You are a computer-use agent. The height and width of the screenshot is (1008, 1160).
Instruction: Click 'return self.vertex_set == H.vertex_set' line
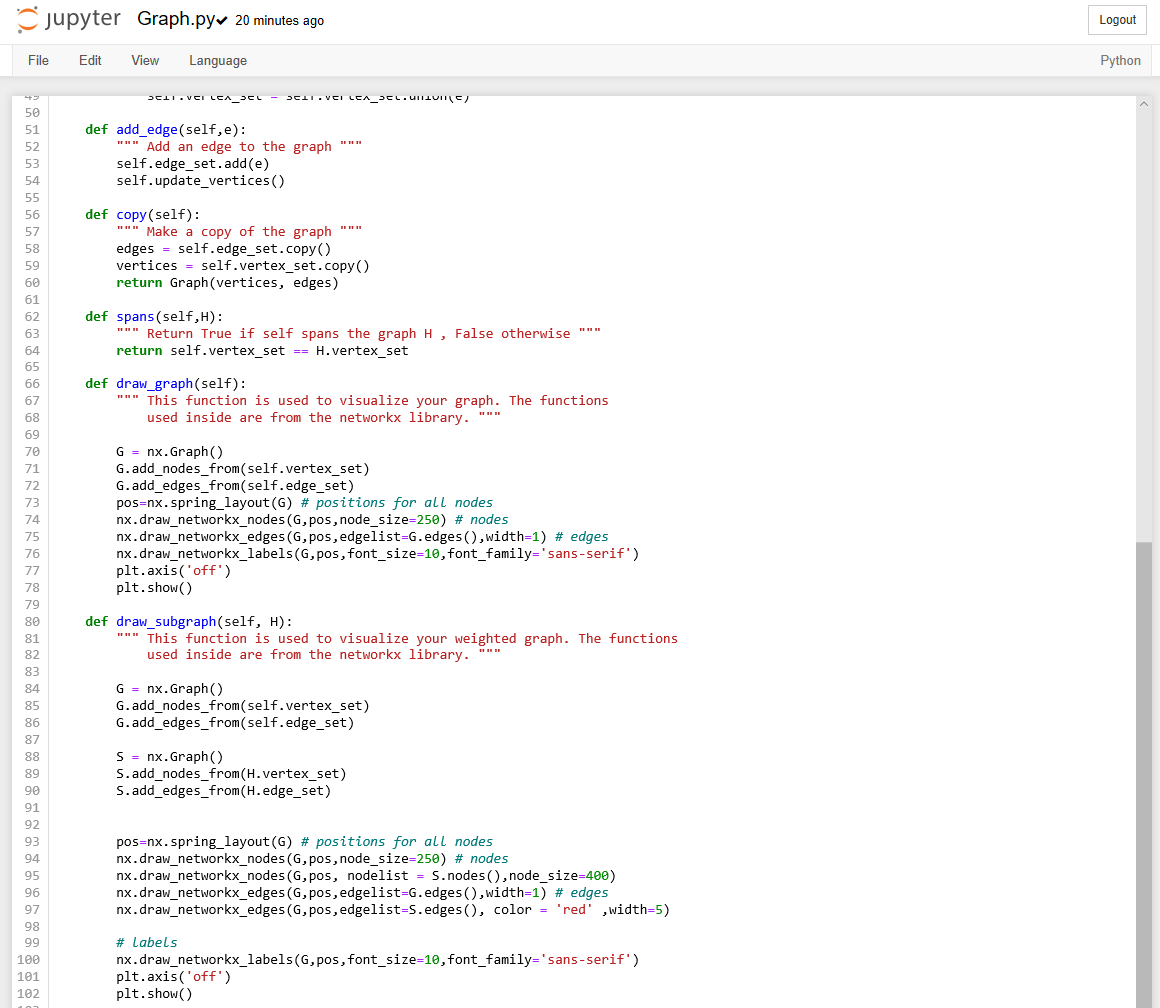pos(262,351)
